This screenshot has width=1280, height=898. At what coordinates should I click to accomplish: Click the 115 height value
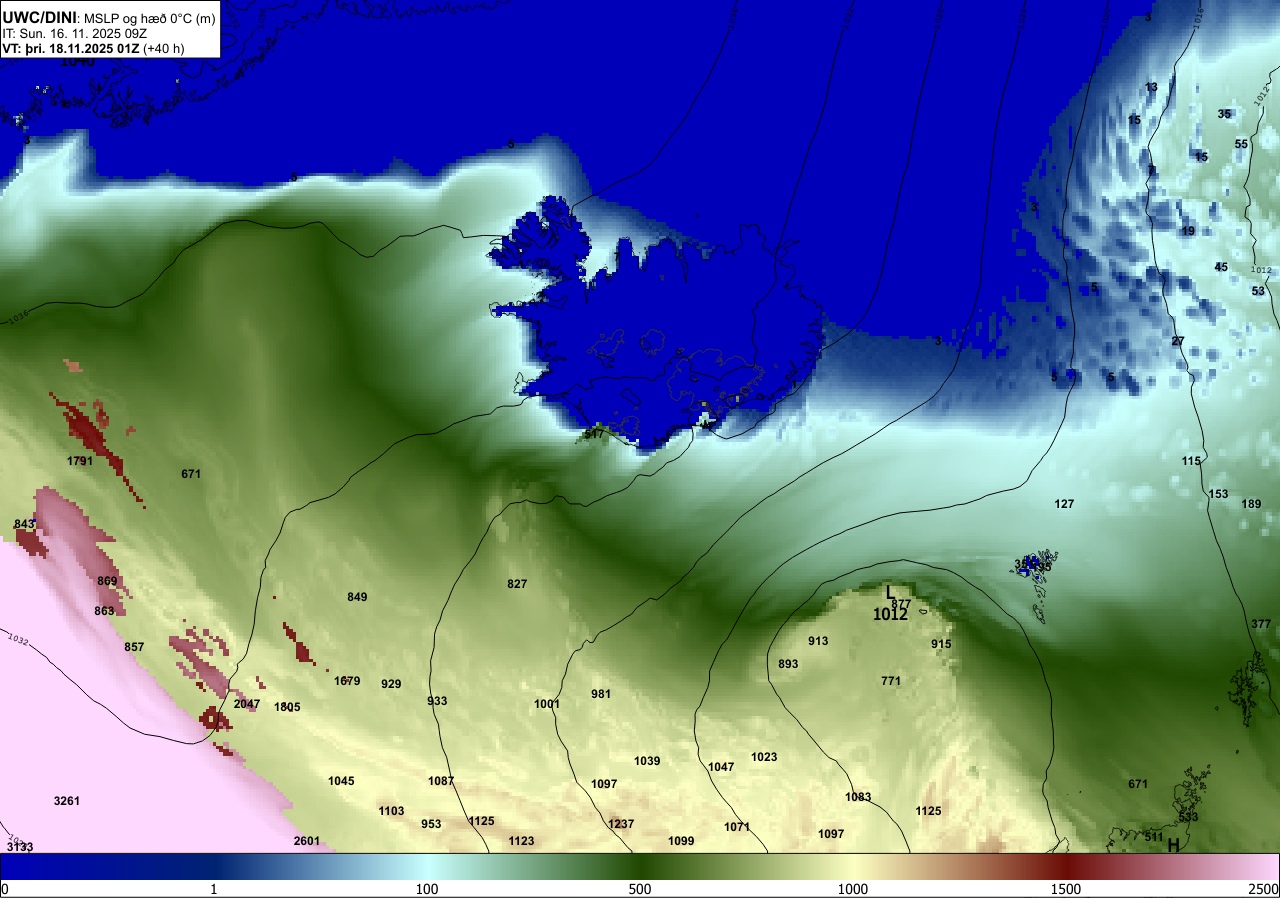1191,461
